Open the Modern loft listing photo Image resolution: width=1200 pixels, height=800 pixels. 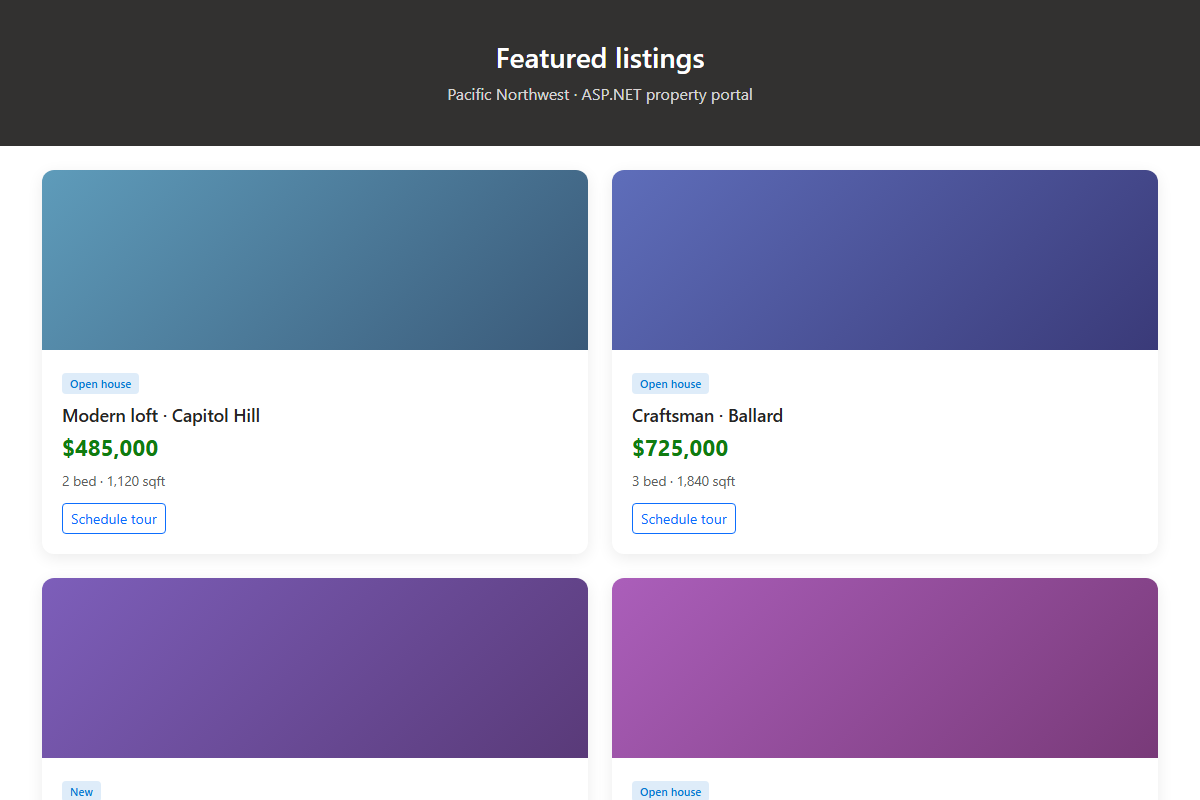click(315, 260)
